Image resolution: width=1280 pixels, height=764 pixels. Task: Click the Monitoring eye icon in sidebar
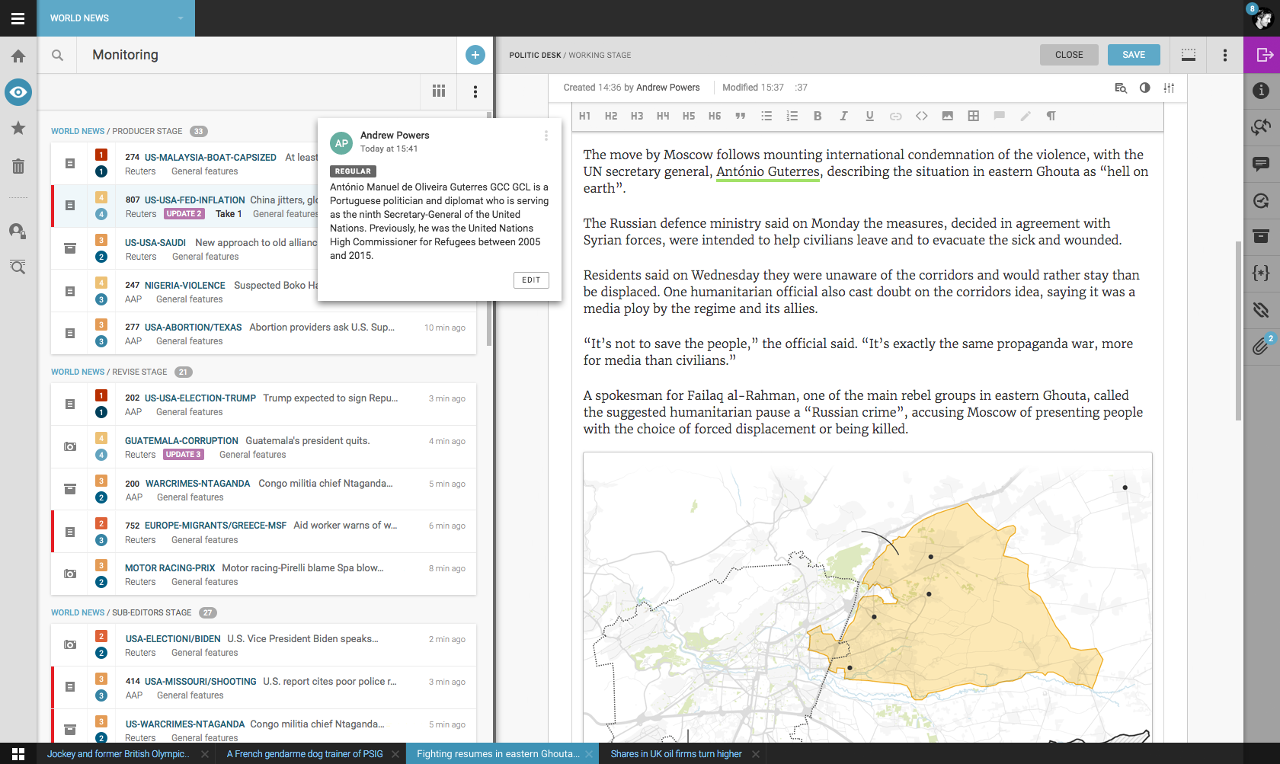(x=18, y=93)
